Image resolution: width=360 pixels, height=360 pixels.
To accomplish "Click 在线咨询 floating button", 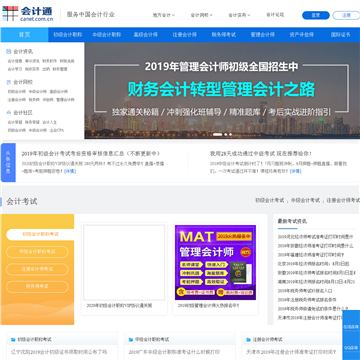I will pyautogui.click(x=351, y=327).
